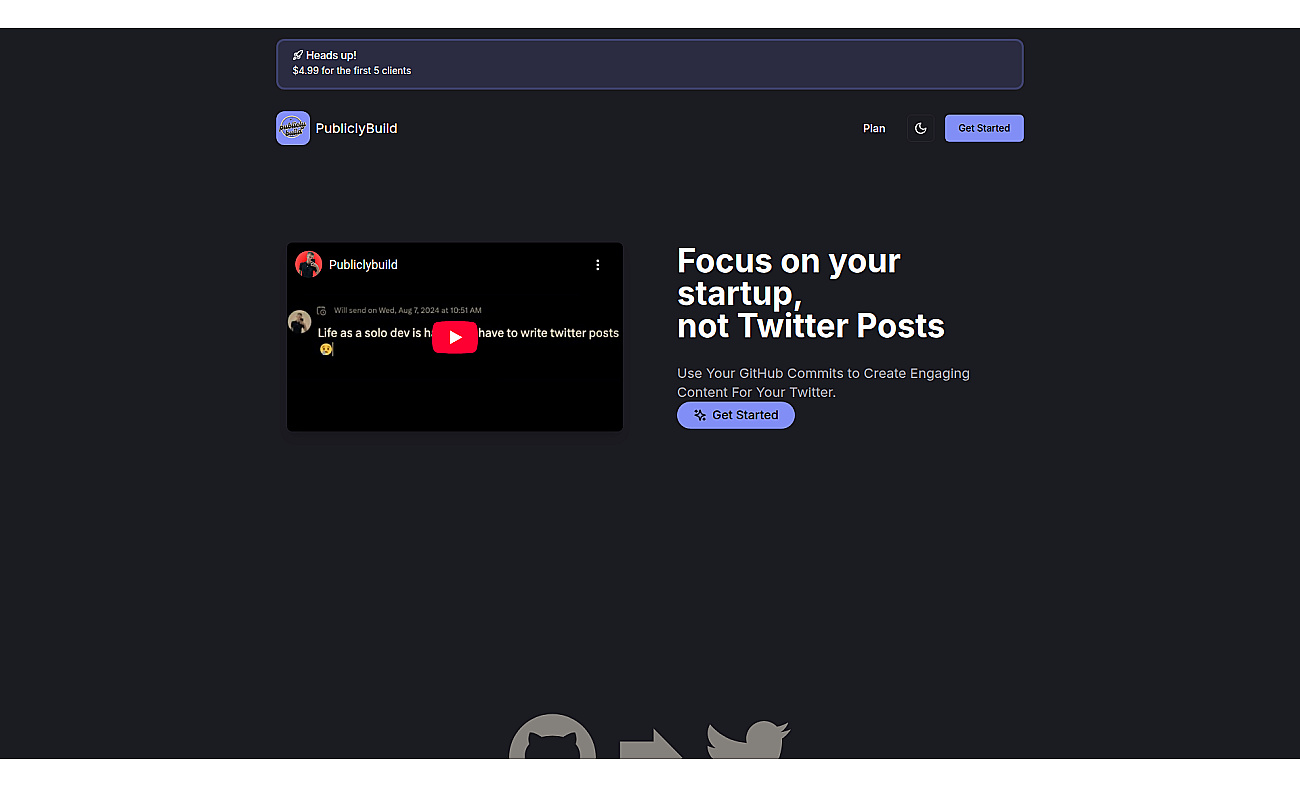Click the "Focus on your startup" headline
The width and height of the screenshot is (1300, 788).
click(811, 293)
